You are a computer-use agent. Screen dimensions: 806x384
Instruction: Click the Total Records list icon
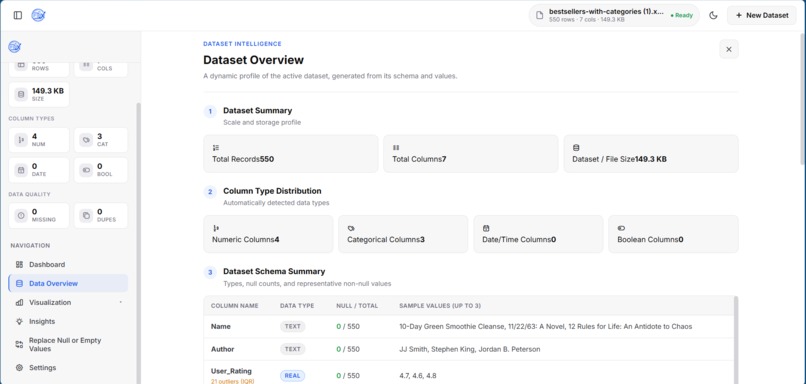(x=216, y=148)
